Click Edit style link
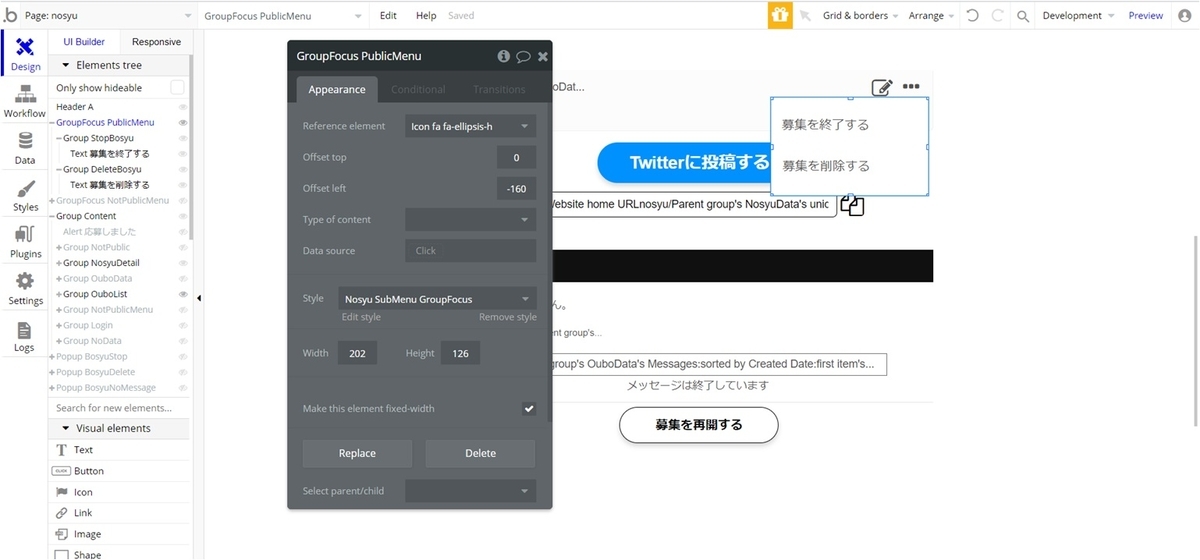The image size is (1200, 560). tap(361, 317)
